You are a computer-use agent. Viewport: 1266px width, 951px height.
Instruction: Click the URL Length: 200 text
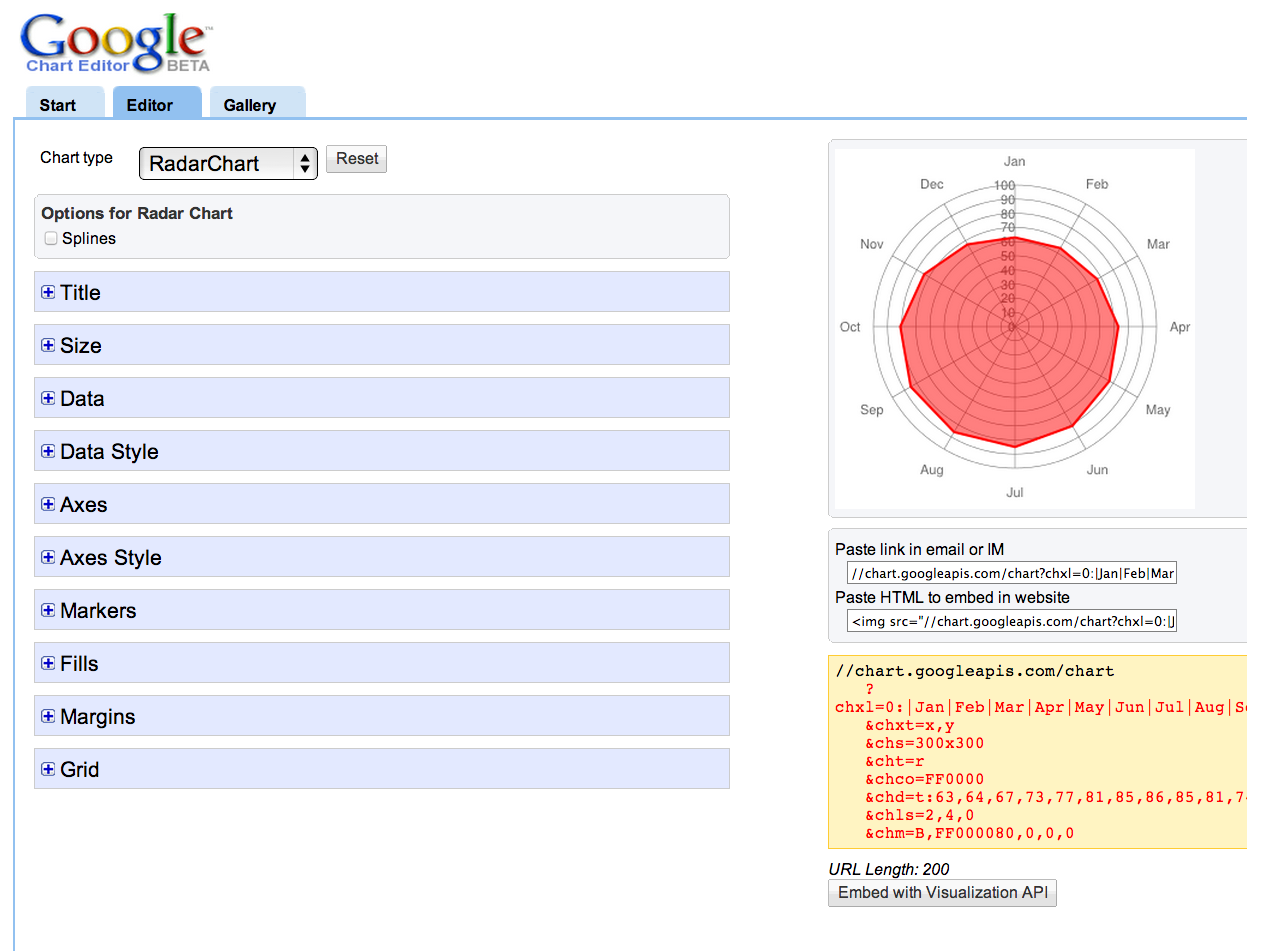[889, 869]
